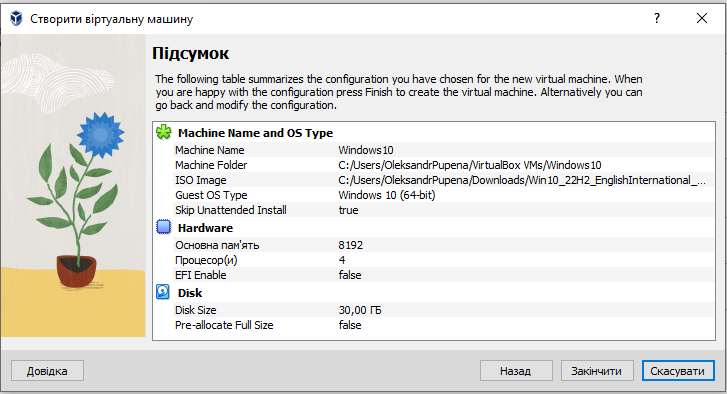Click the Довідка help button
The height and width of the screenshot is (394, 727).
(47, 371)
